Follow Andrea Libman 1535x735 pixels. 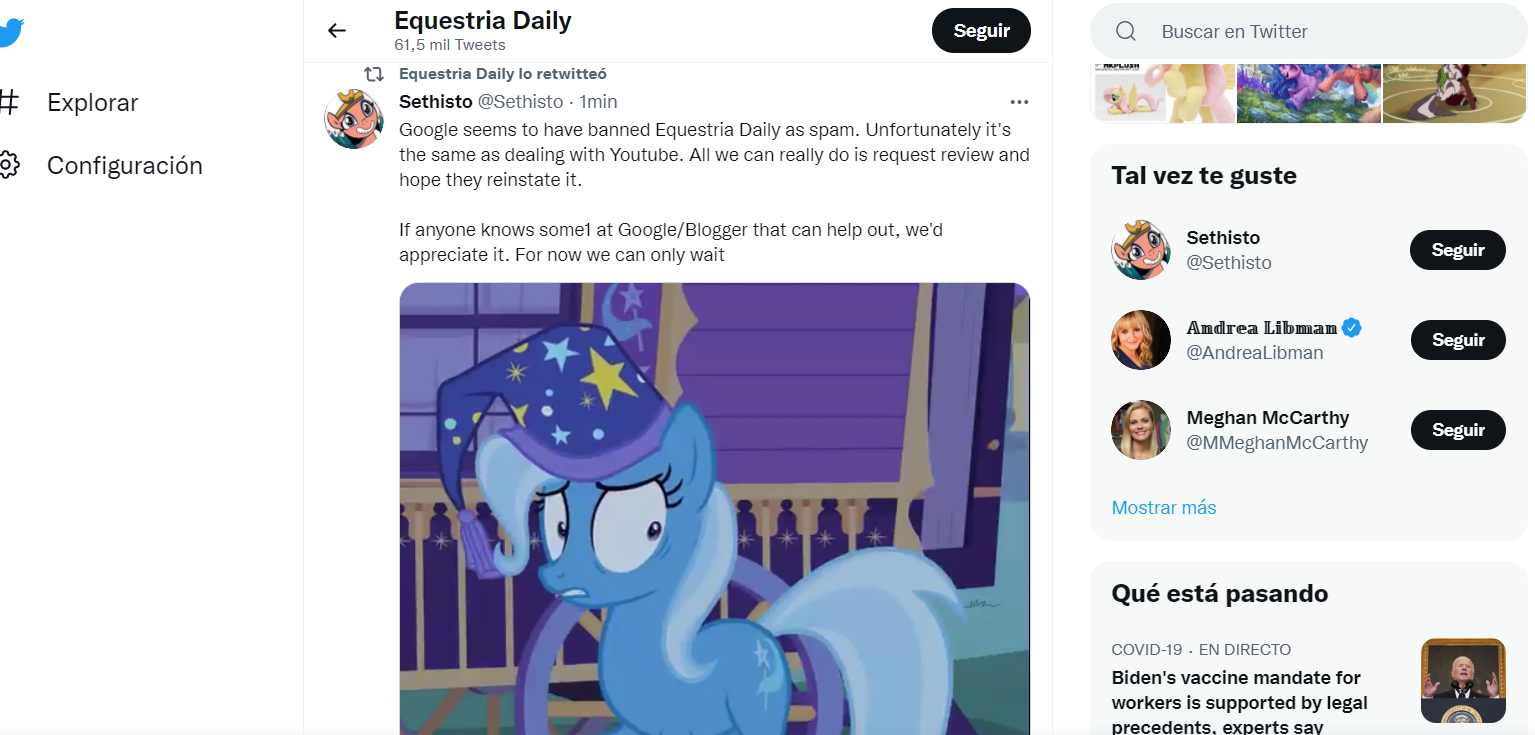point(1457,340)
